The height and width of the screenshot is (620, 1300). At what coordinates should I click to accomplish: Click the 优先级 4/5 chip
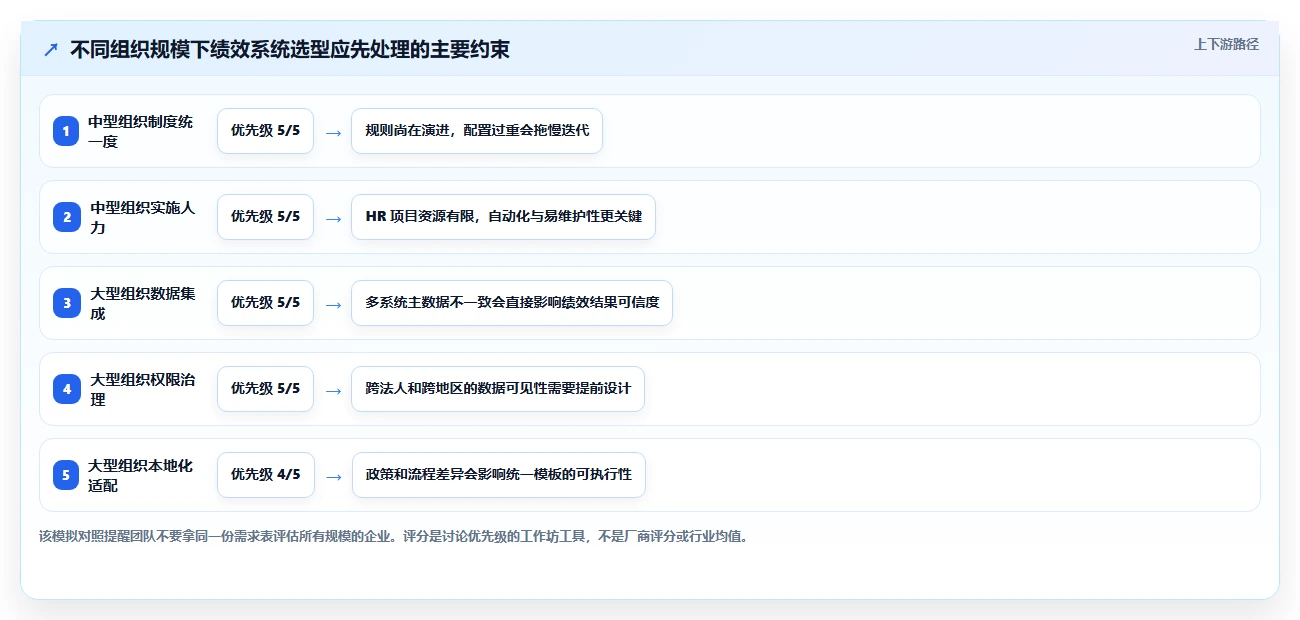tap(265, 475)
